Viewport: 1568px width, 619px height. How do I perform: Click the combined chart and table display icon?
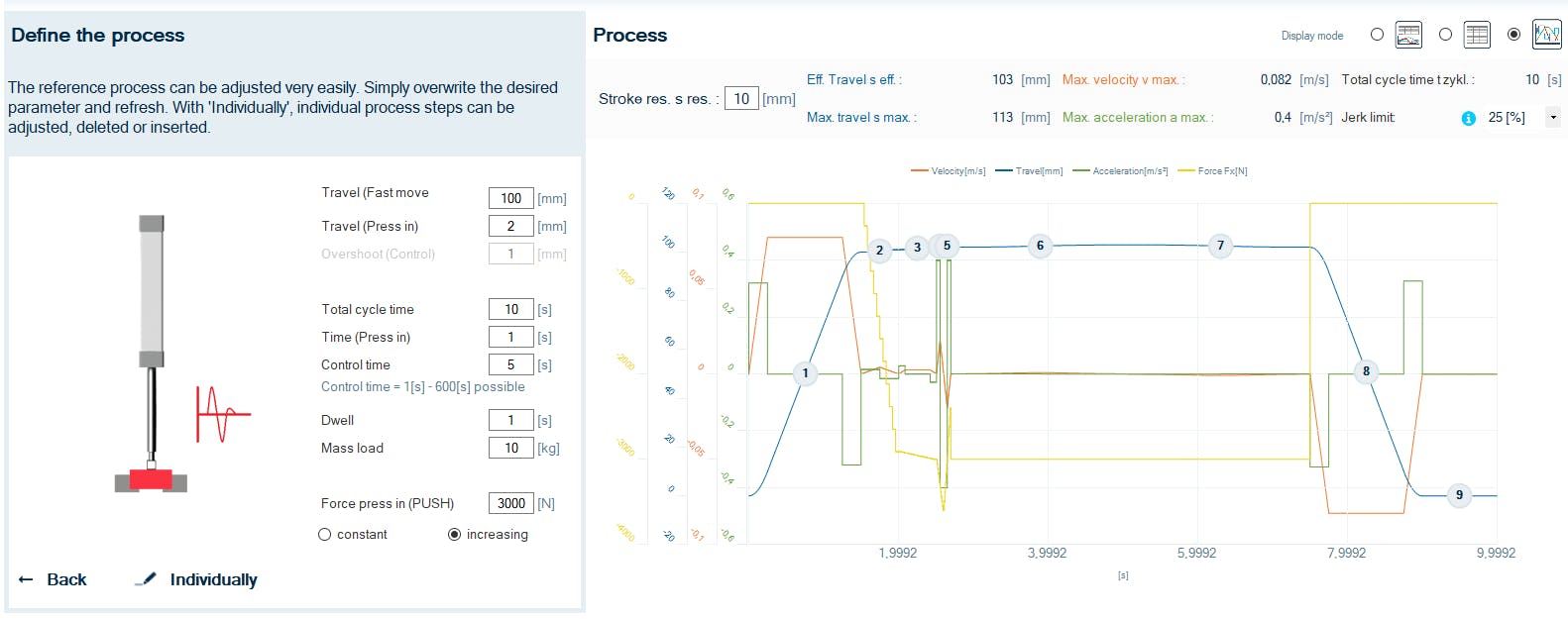pos(1407,35)
